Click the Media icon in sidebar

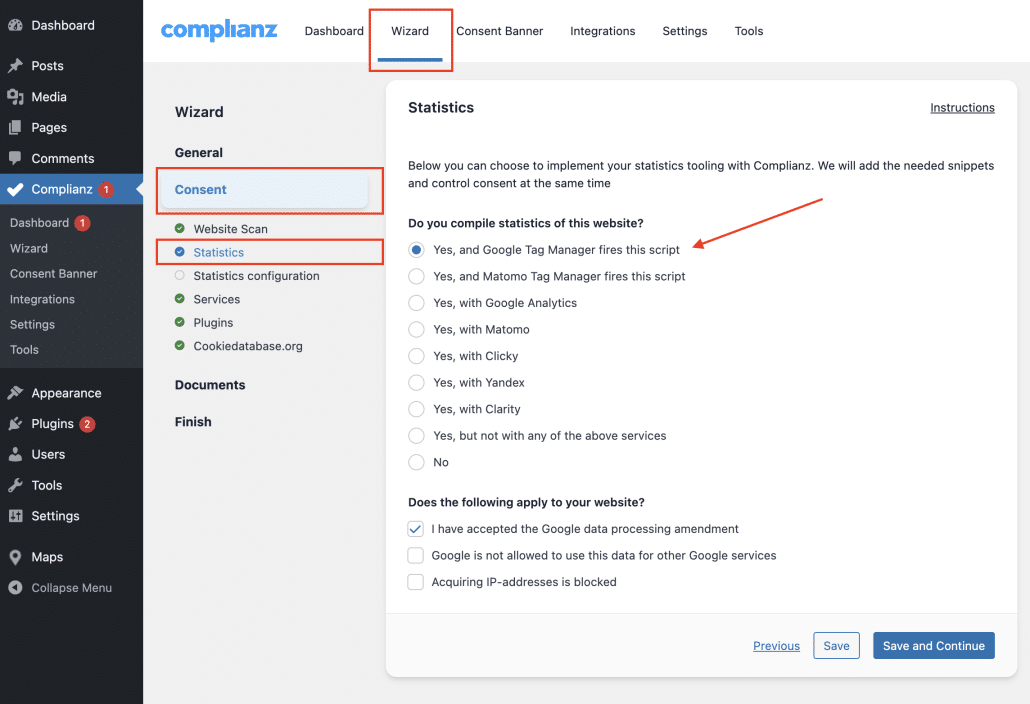click(x=15, y=97)
